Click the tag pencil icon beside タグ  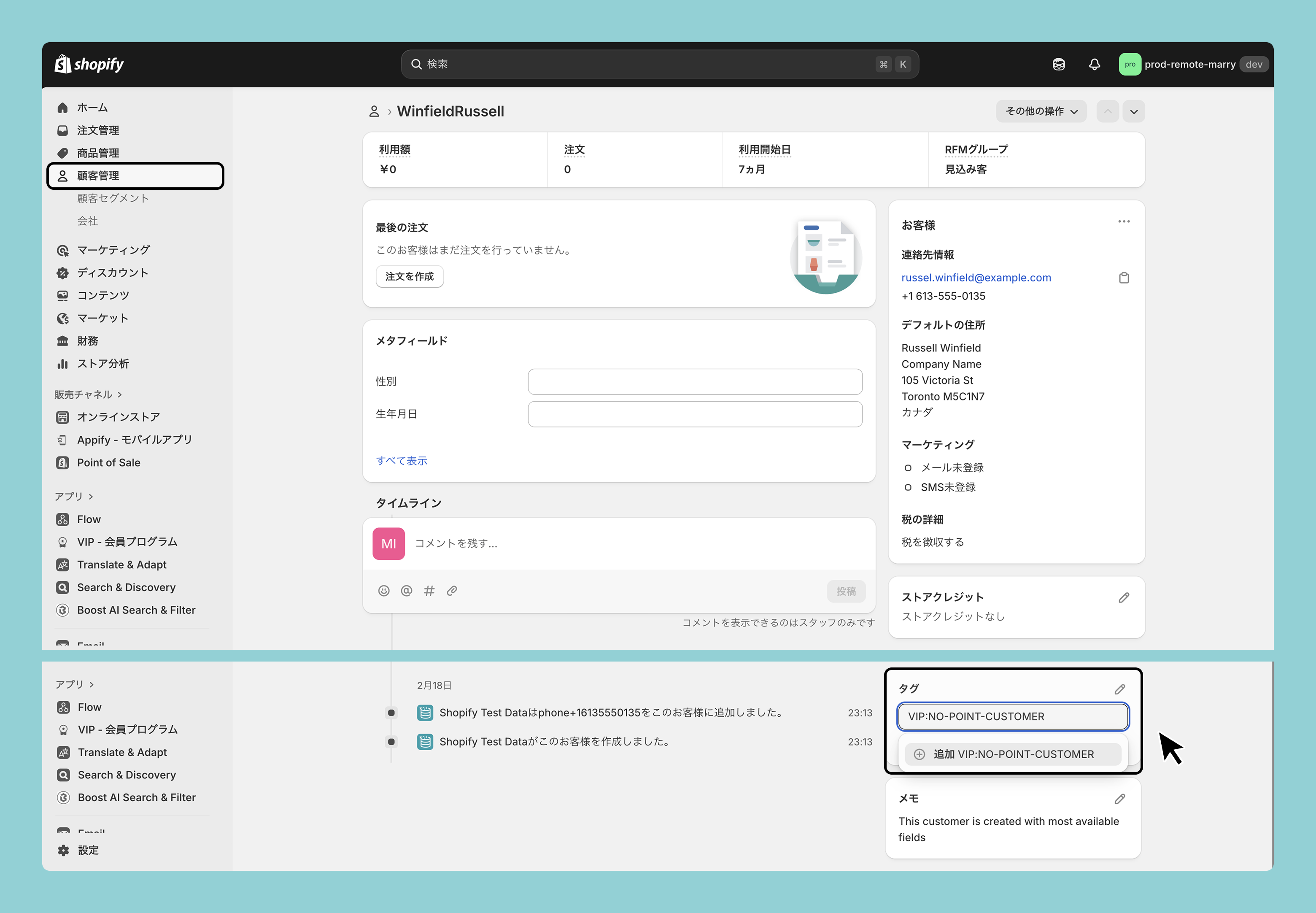click(1119, 689)
